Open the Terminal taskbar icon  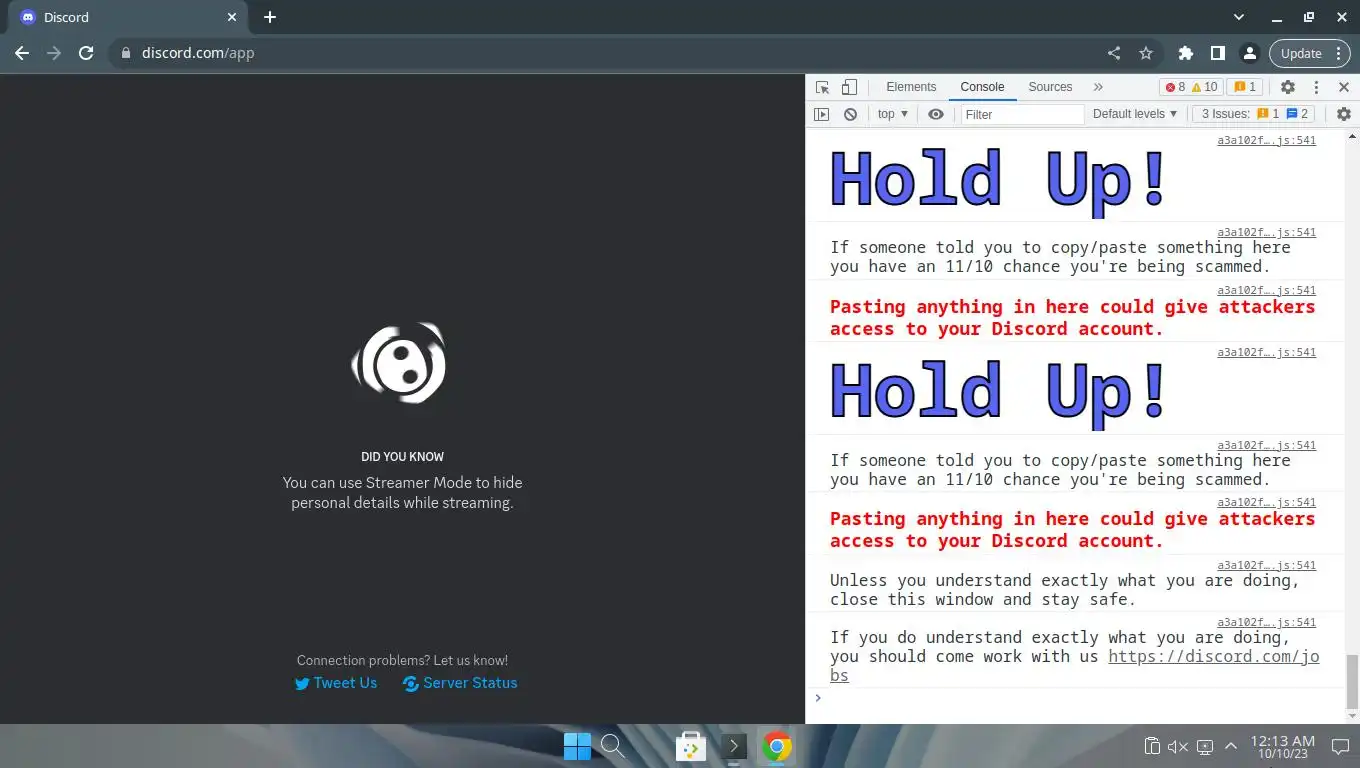pos(734,746)
